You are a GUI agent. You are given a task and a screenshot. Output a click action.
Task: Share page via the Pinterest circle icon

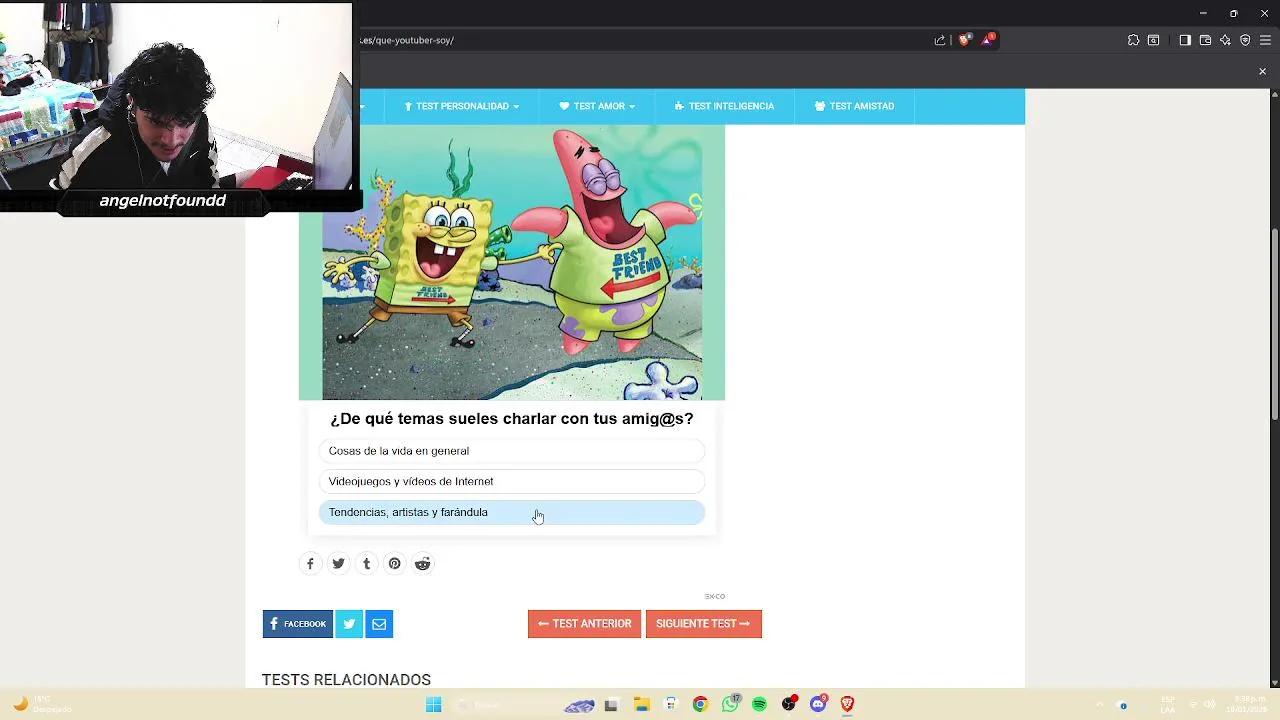pos(394,564)
